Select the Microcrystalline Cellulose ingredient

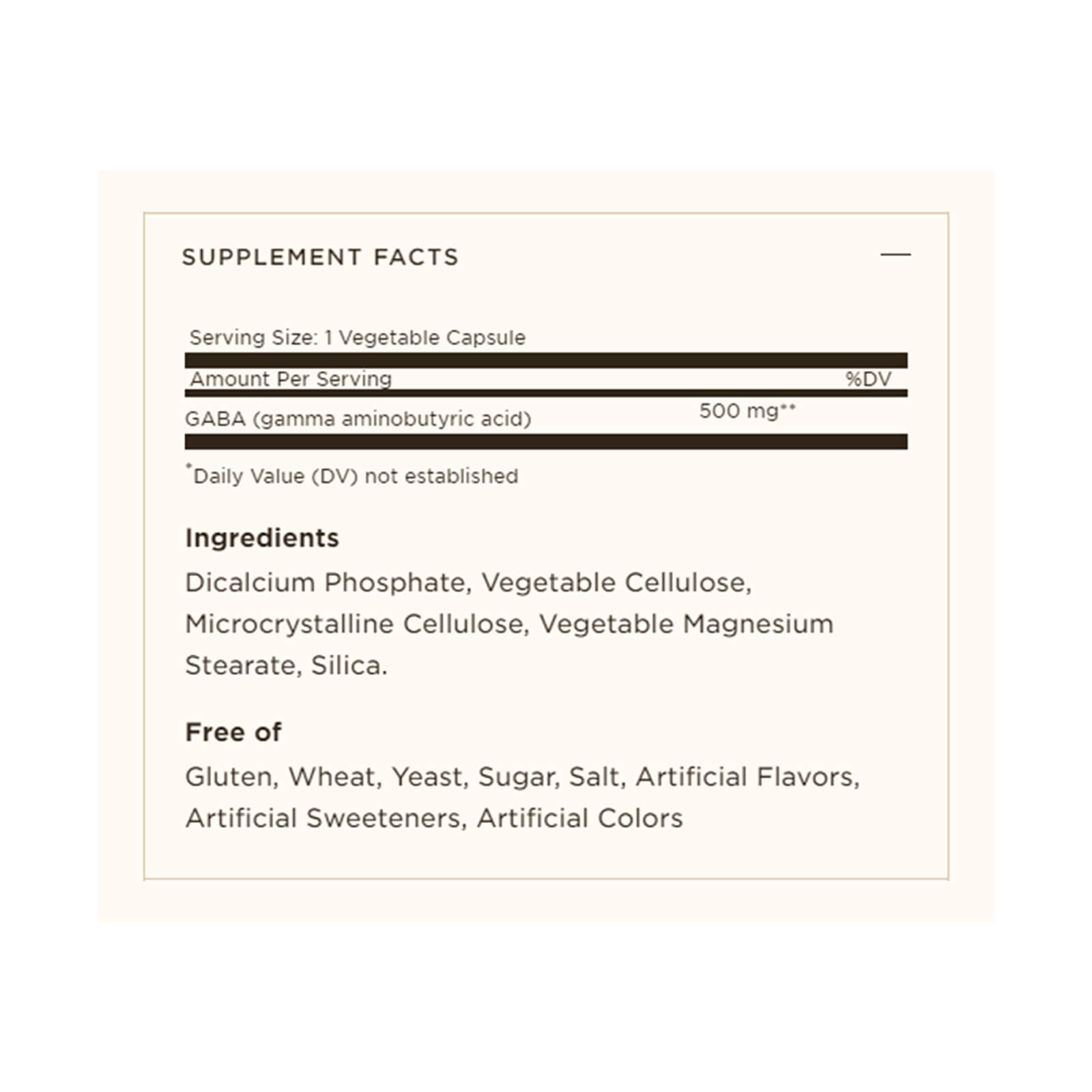(x=355, y=624)
